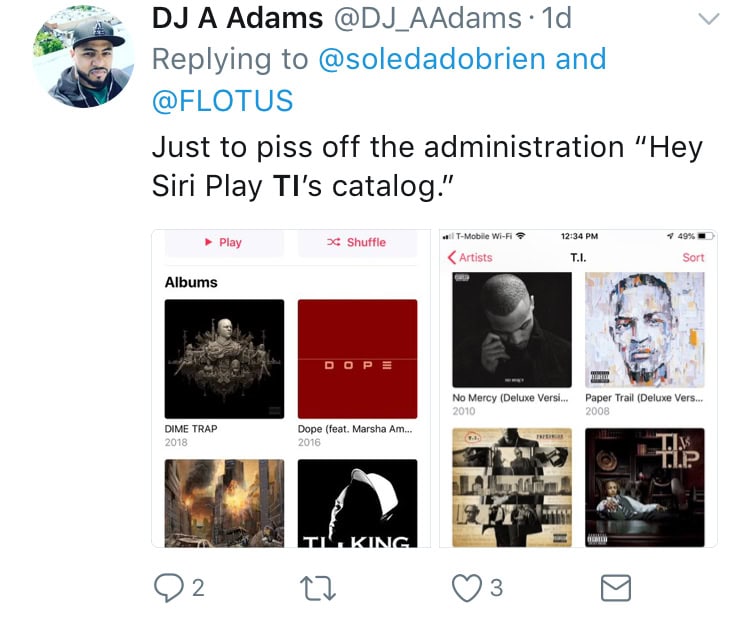Visit the @DJ_AAdams handle
Image resolution: width=750 pixels, height=623 pixels.
tap(427, 19)
